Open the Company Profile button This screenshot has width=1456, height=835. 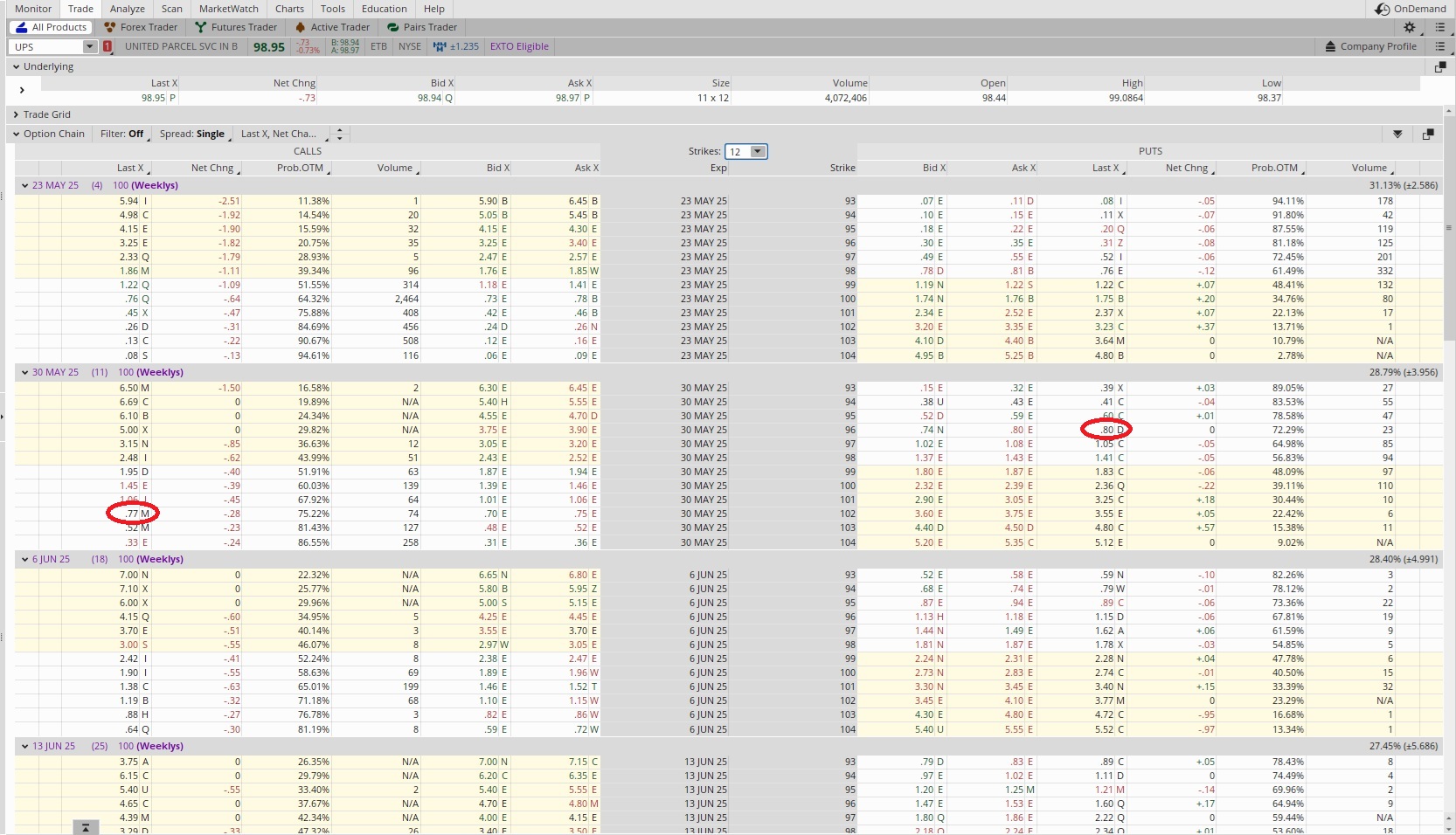pyautogui.click(x=1370, y=46)
